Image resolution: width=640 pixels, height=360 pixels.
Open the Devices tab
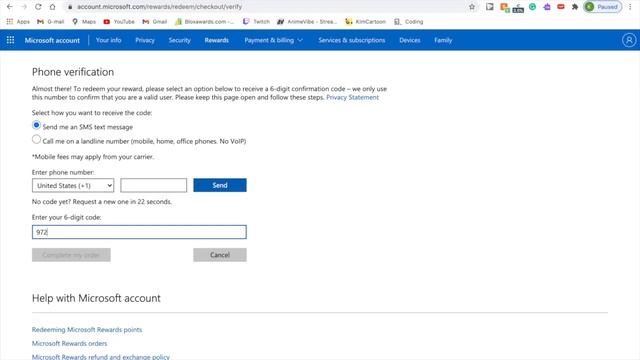(410, 40)
